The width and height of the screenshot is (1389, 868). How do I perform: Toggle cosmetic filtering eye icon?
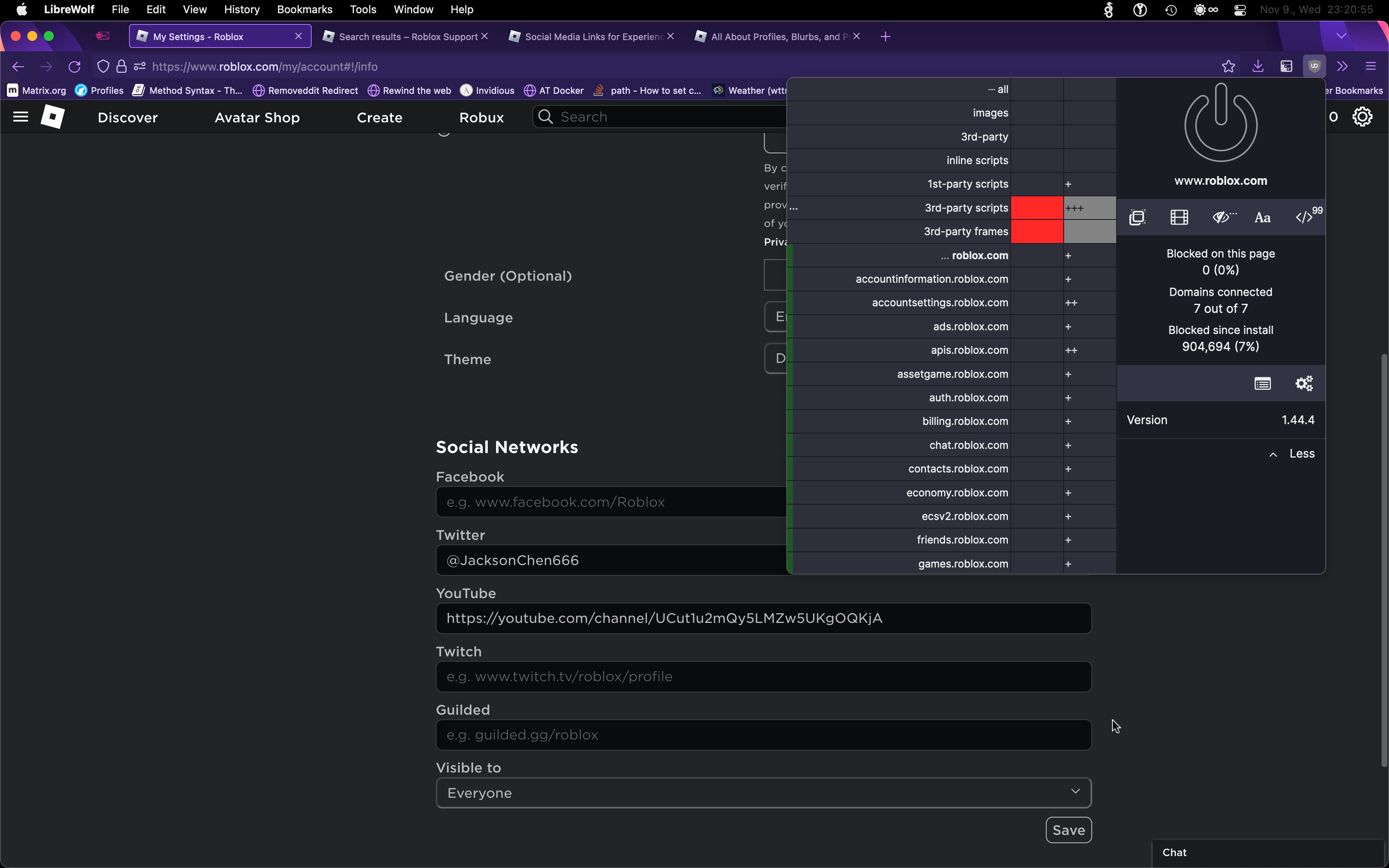[x=1222, y=217]
